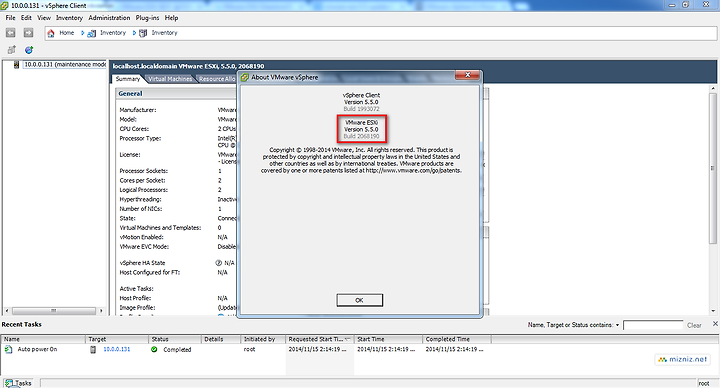Click main panel vertical scrollbar down arrow
Image resolution: width=720 pixels, height=388 pixels.
point(714,311)
